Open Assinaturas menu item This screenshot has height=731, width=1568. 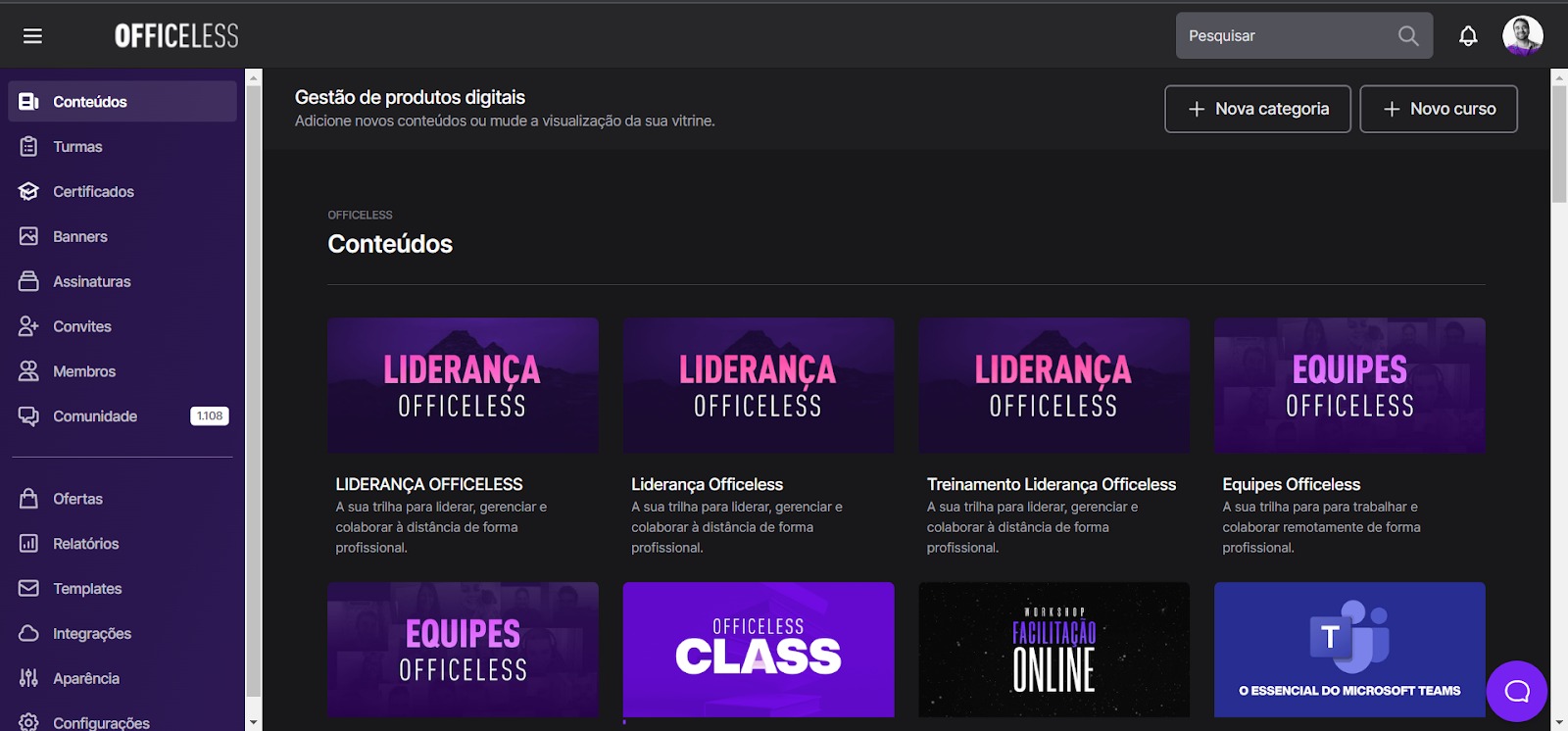click(122, 281)
